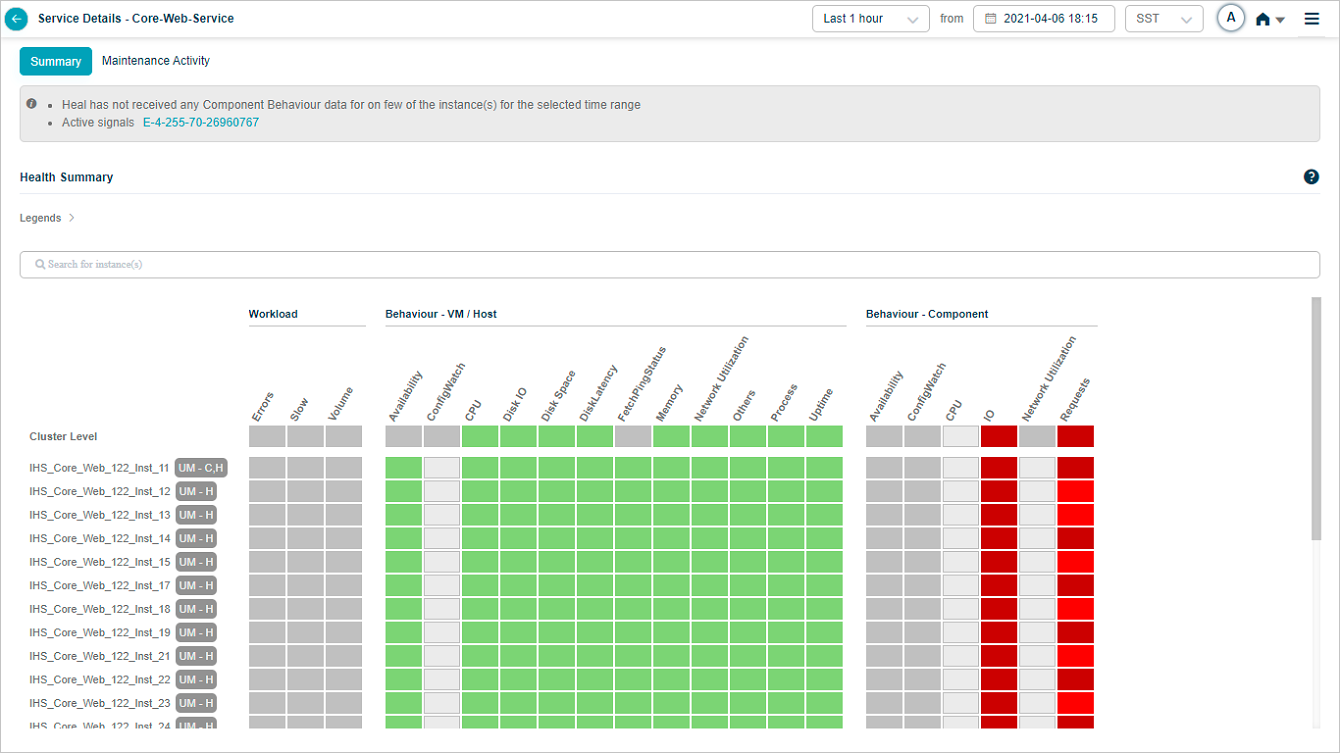Click Cluster Level Requests red cell
Viewport: 1340px width, 753px height.
click(1075, 437)
